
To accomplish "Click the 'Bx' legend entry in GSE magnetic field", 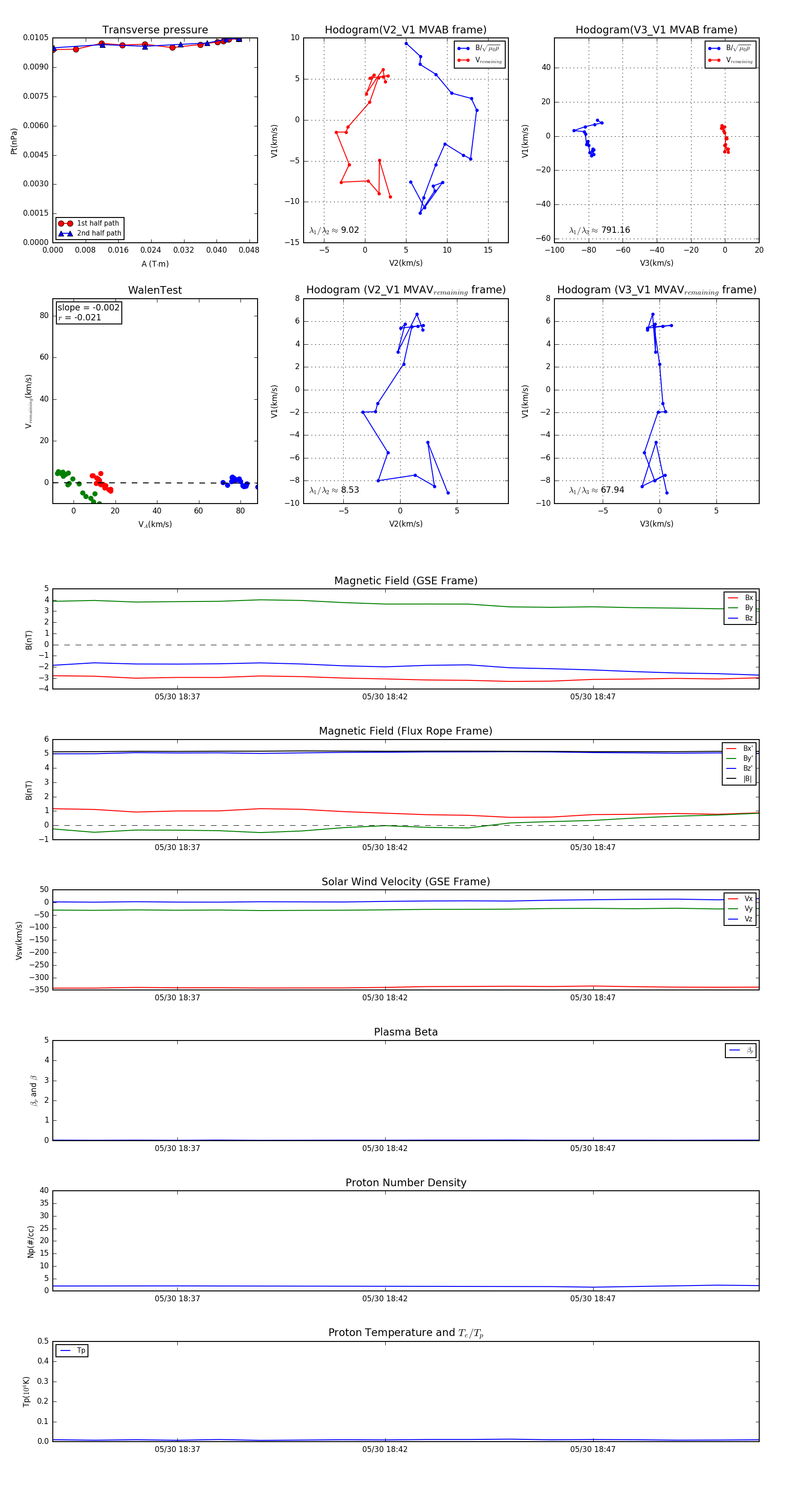I will pyautogui.click(x=740, y=598).
